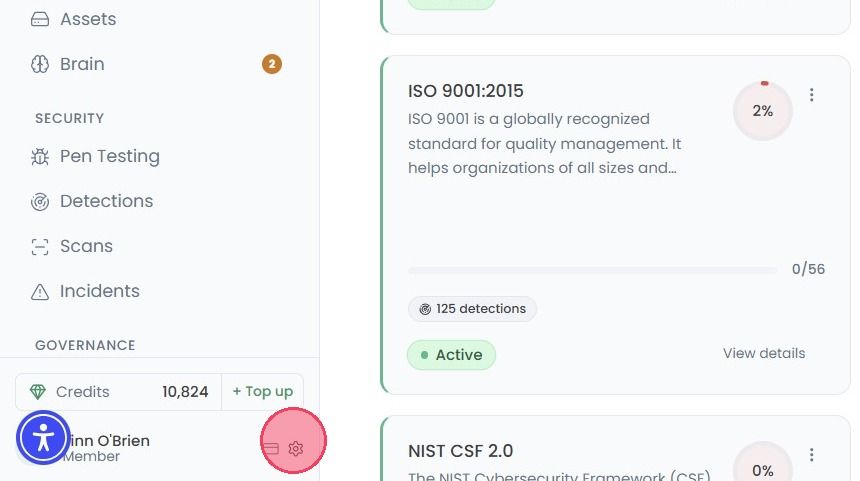860x481 pixels.
Task: Open the NIST CSF 2.0 card title
Action: (461, 451)
